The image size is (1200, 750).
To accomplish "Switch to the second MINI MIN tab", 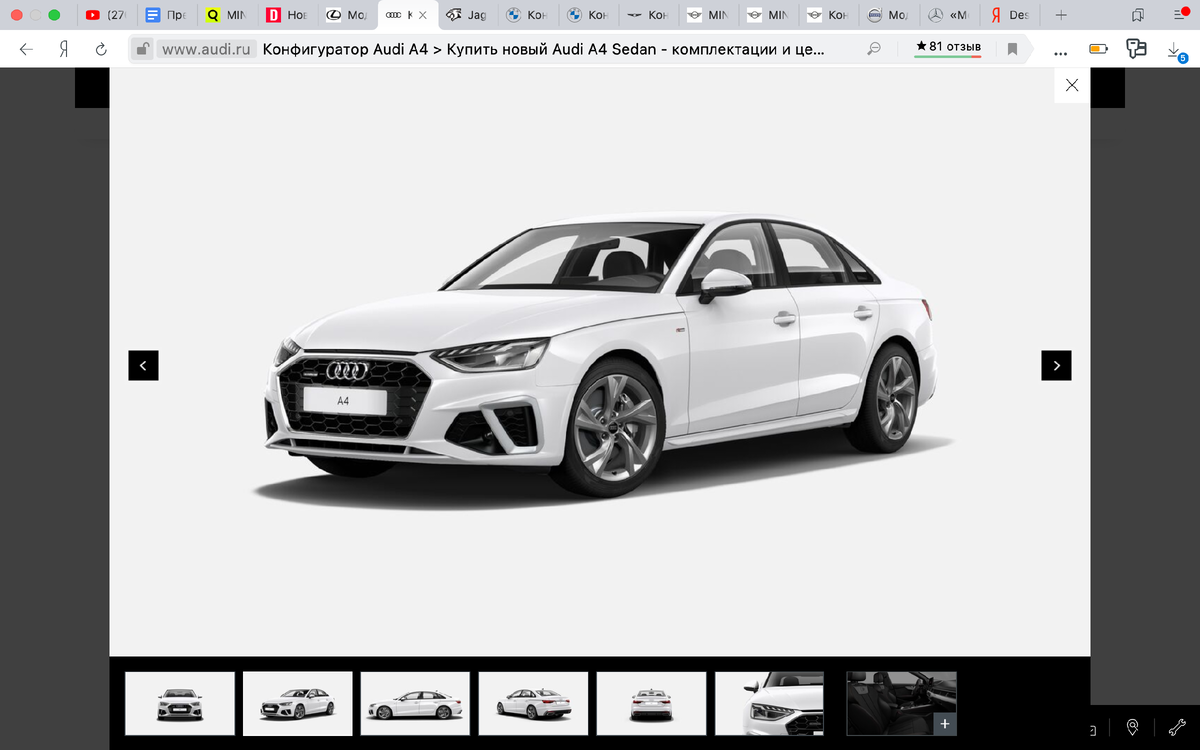I will [767, 15].
